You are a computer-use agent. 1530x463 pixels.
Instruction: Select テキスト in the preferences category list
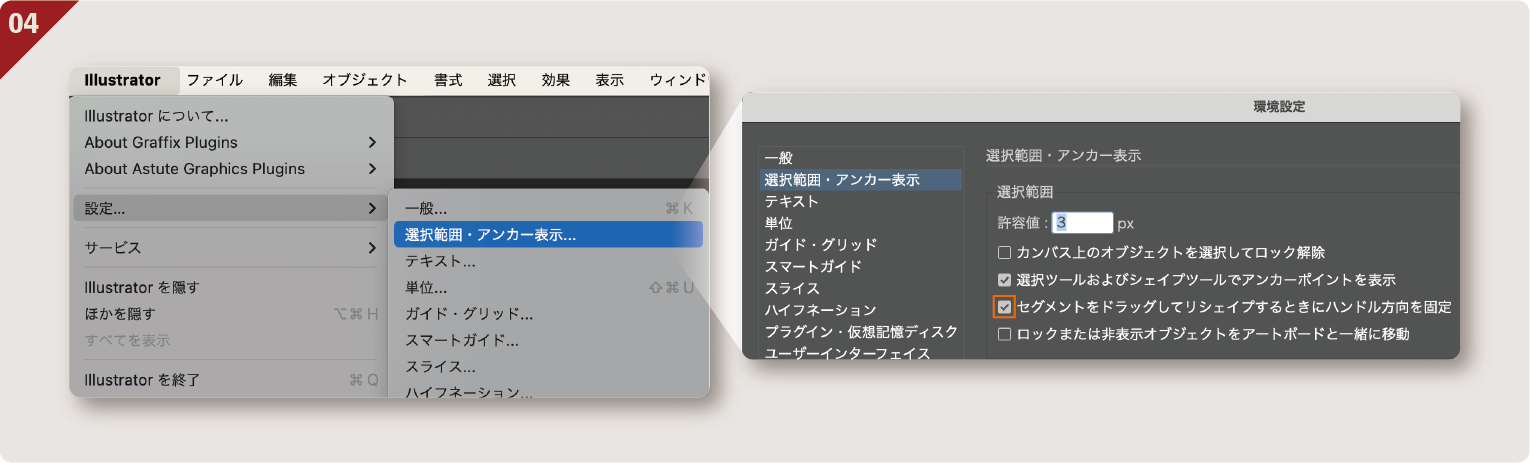click(791, 201)
